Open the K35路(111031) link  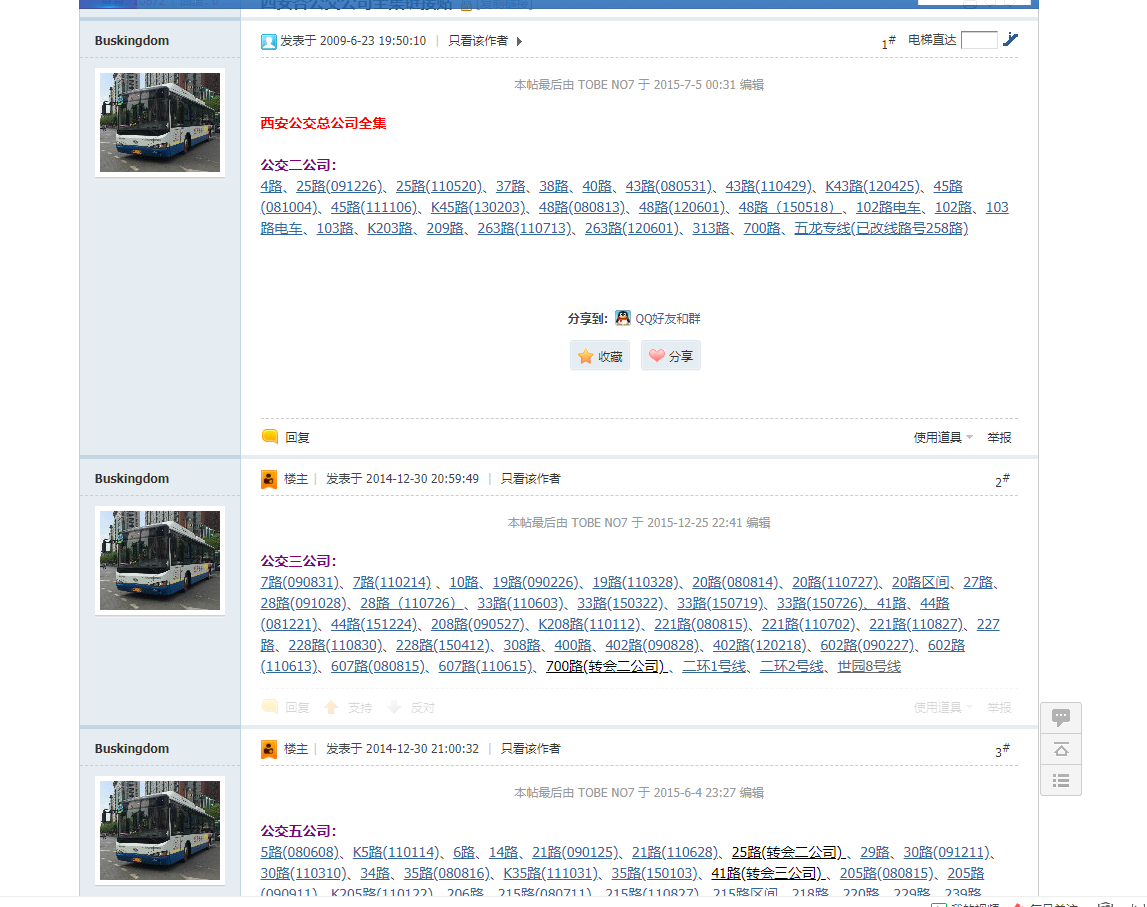pos(550,873)
